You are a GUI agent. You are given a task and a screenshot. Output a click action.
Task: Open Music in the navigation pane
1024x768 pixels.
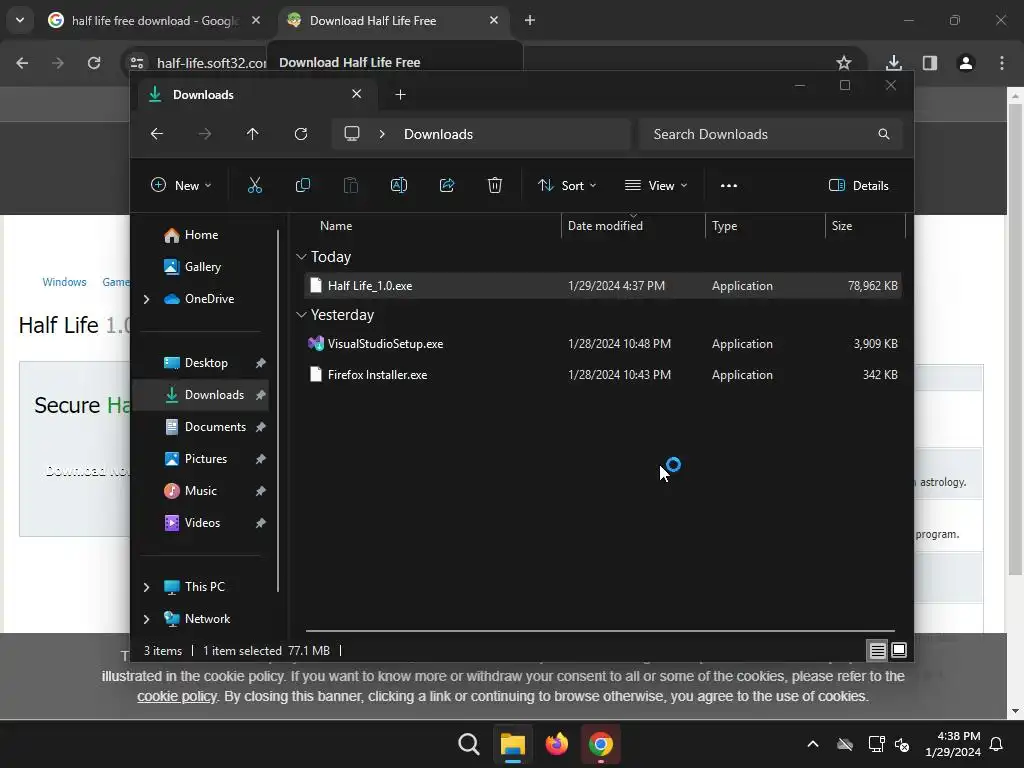(200, 491)
